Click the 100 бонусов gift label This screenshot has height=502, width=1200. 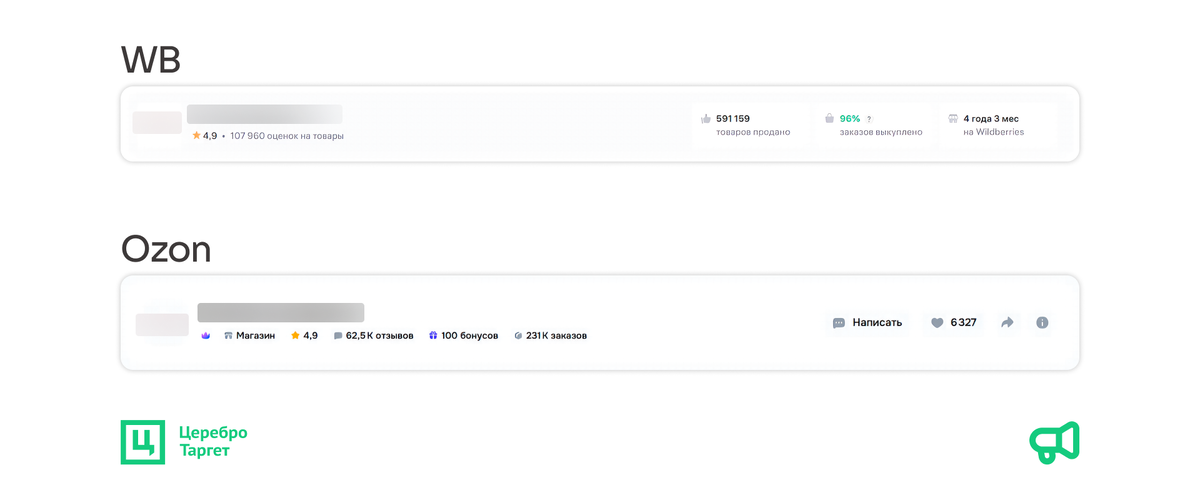coord(463,335)
